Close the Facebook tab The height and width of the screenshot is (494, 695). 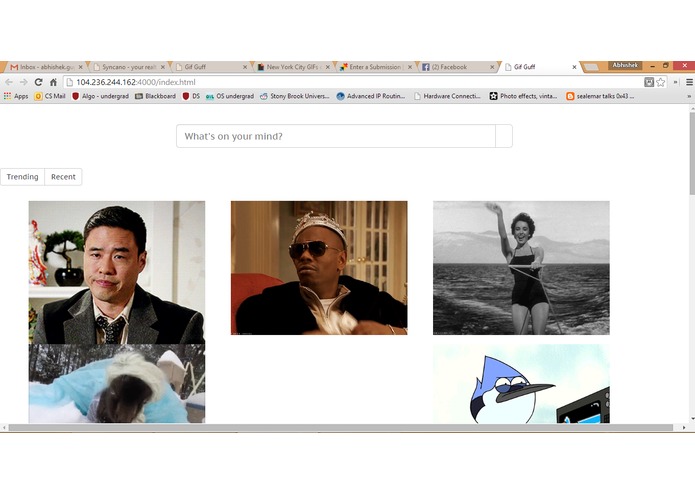coord(492,67)
